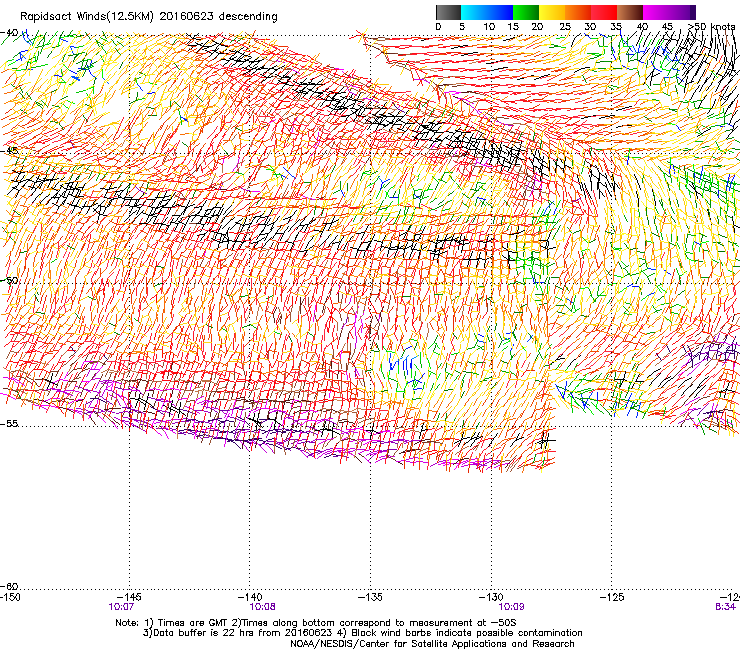Click the "-140" longitude label
Screen dimensions: 740x650
click(250, 597)
